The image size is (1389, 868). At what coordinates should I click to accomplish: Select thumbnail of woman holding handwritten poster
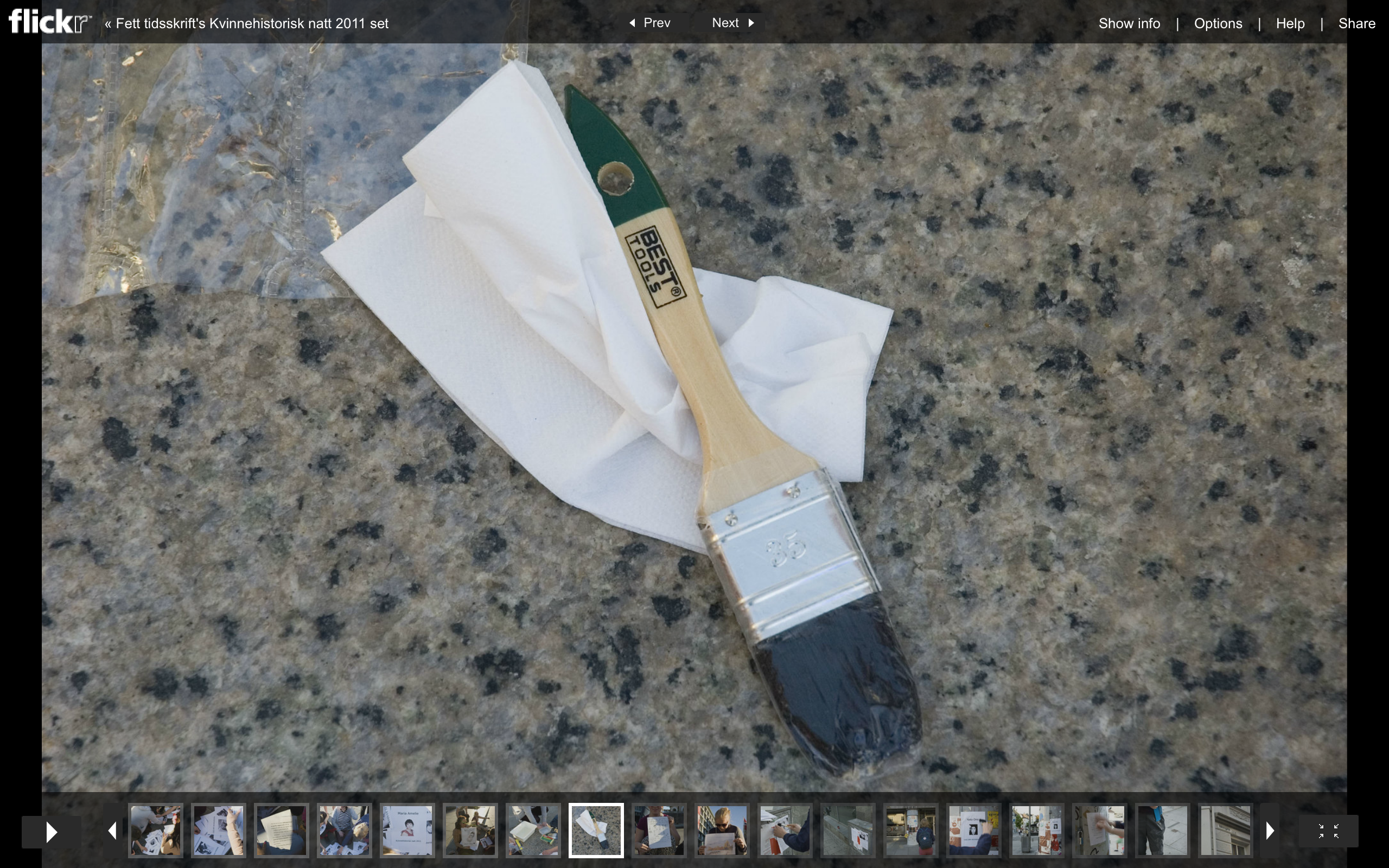point(659,831)
